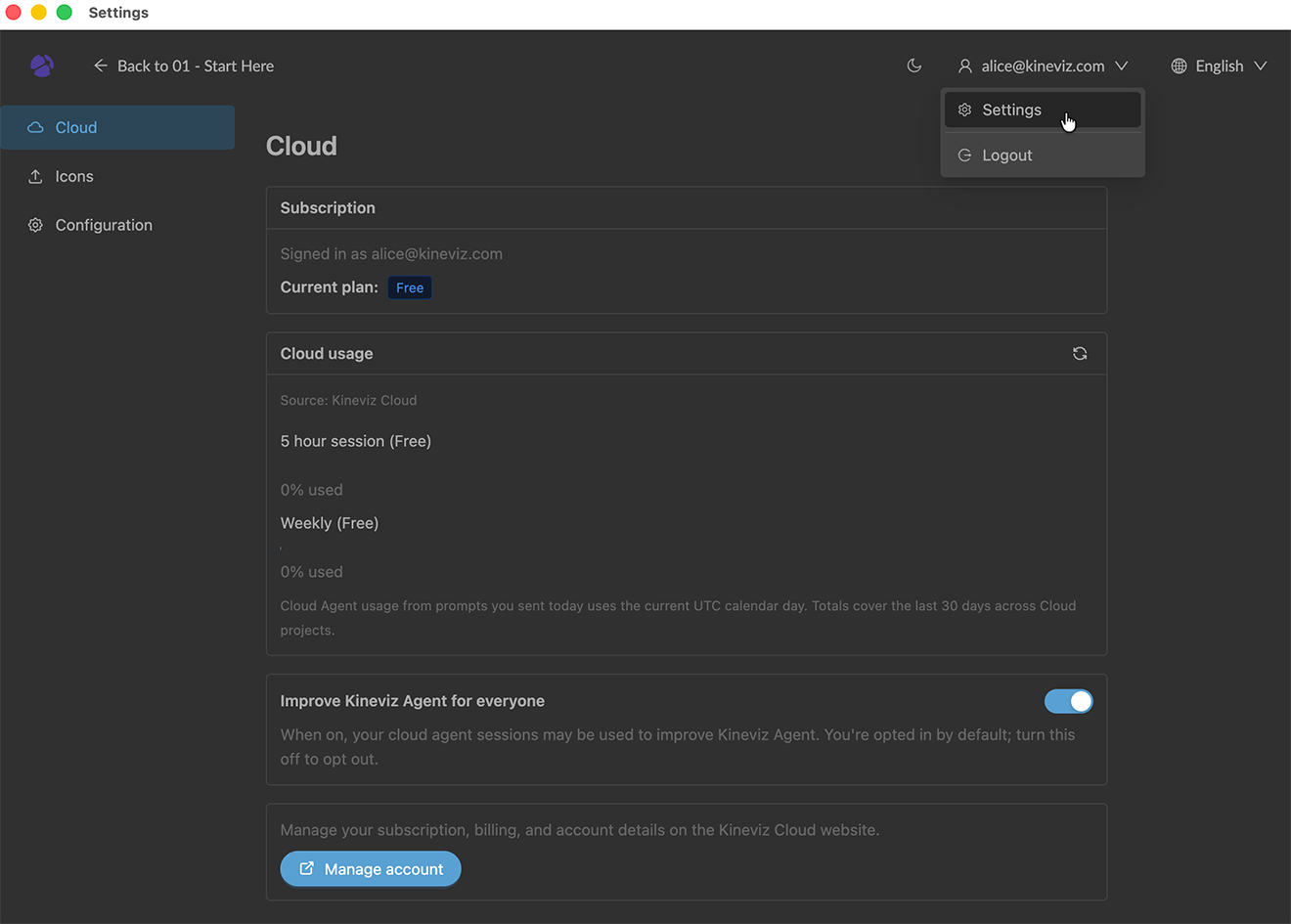Click the Kineviz purple logo icon
Viewport: 1291px width, 924px height.
pos(42,66)
